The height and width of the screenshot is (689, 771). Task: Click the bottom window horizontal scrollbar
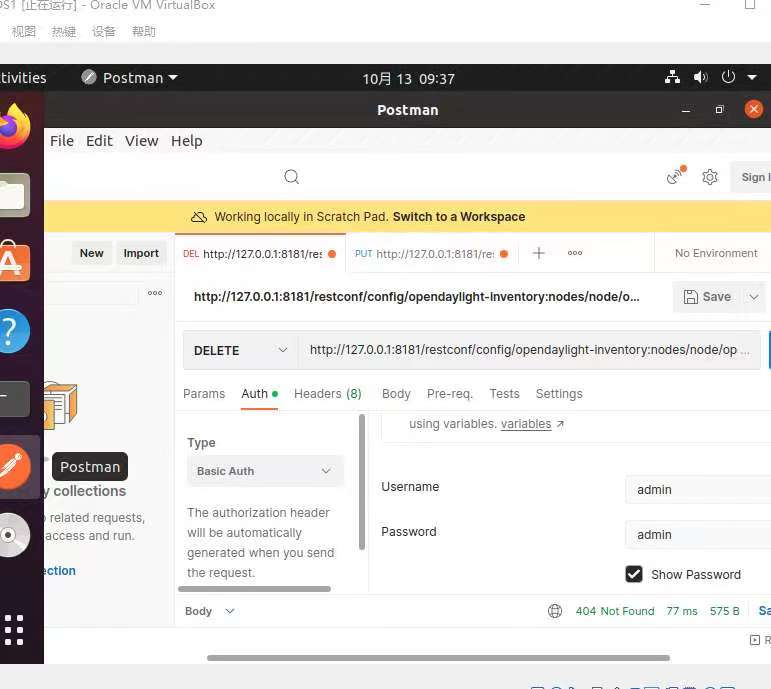click(x=438, y=658)
